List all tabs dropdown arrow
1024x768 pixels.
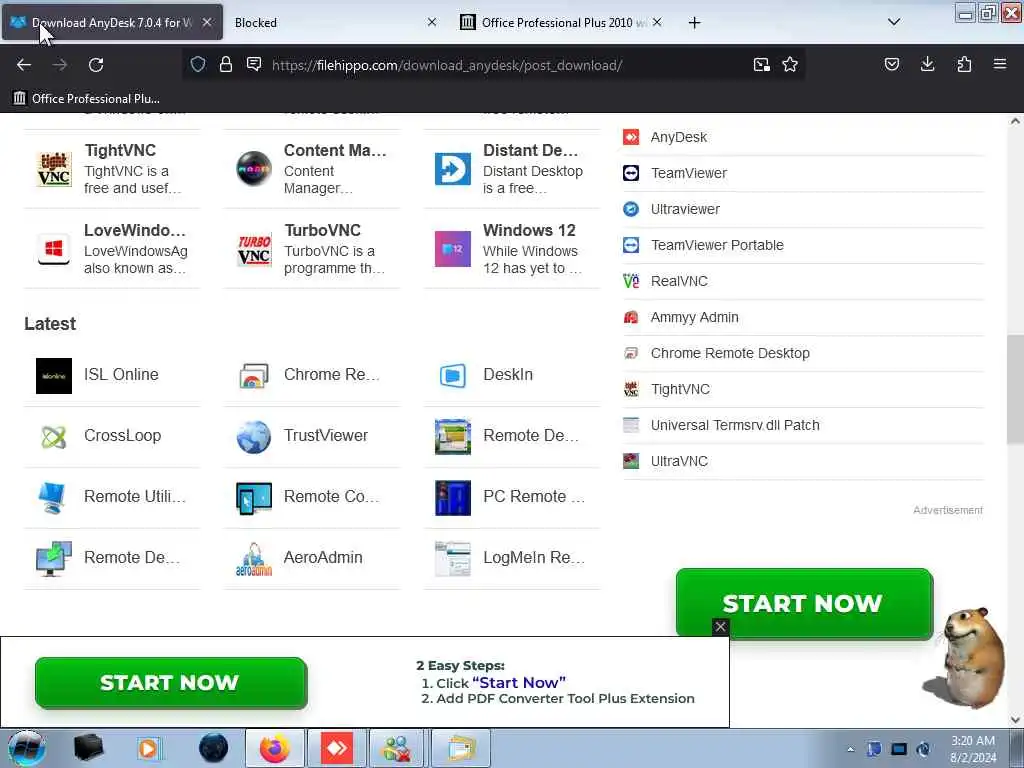[x=894, y=22]
